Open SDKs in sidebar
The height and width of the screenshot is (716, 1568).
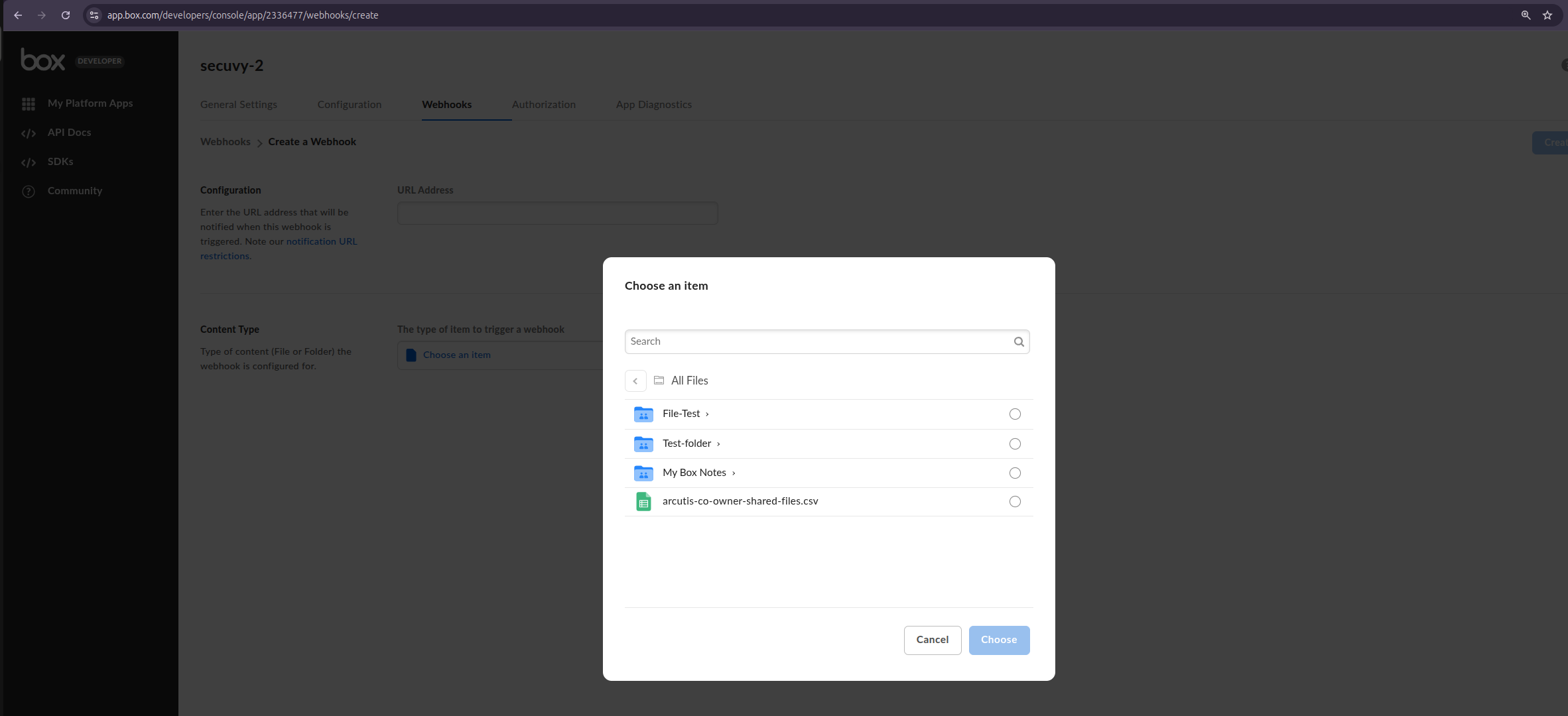click(x=60, y=162)
